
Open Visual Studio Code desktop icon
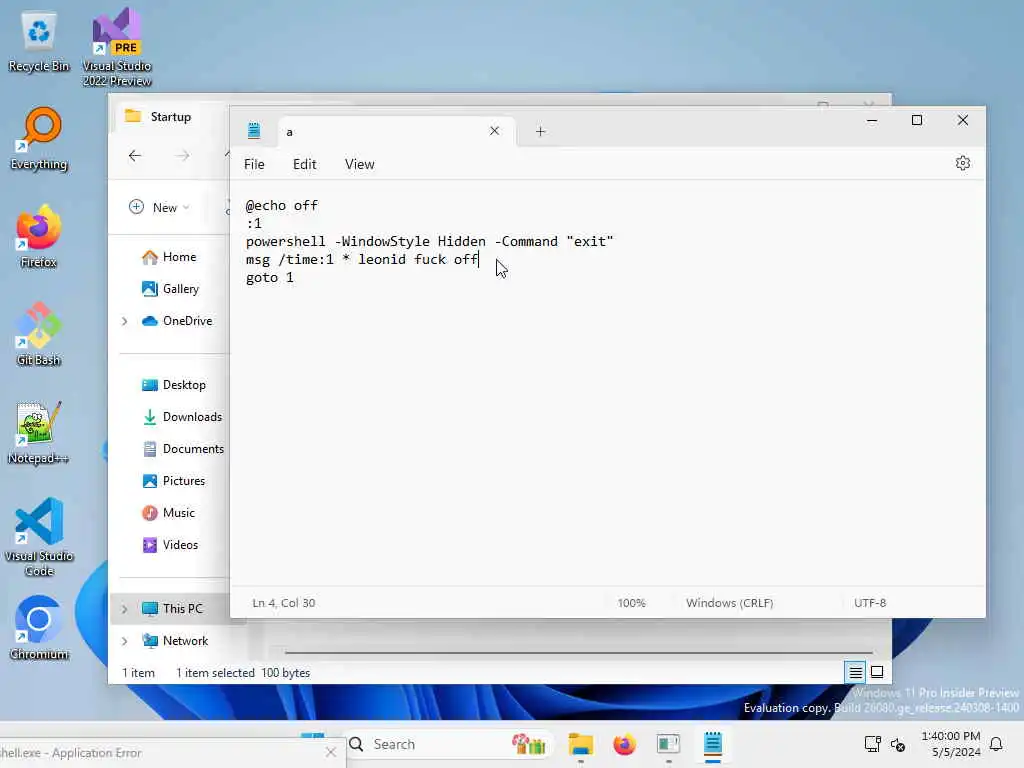(x=39, y=537)
